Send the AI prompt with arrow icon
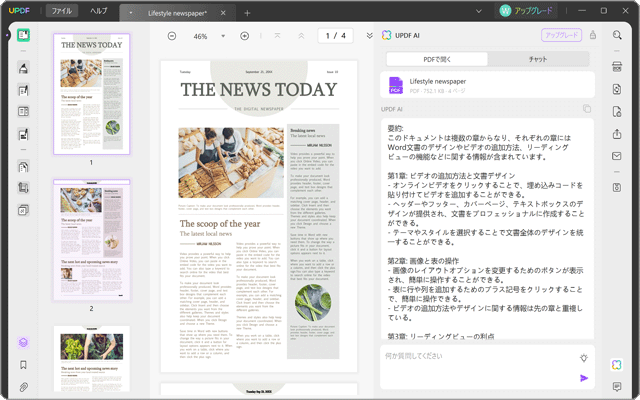Viewport: 640px width, 400px height. click(x=584, y=378)
